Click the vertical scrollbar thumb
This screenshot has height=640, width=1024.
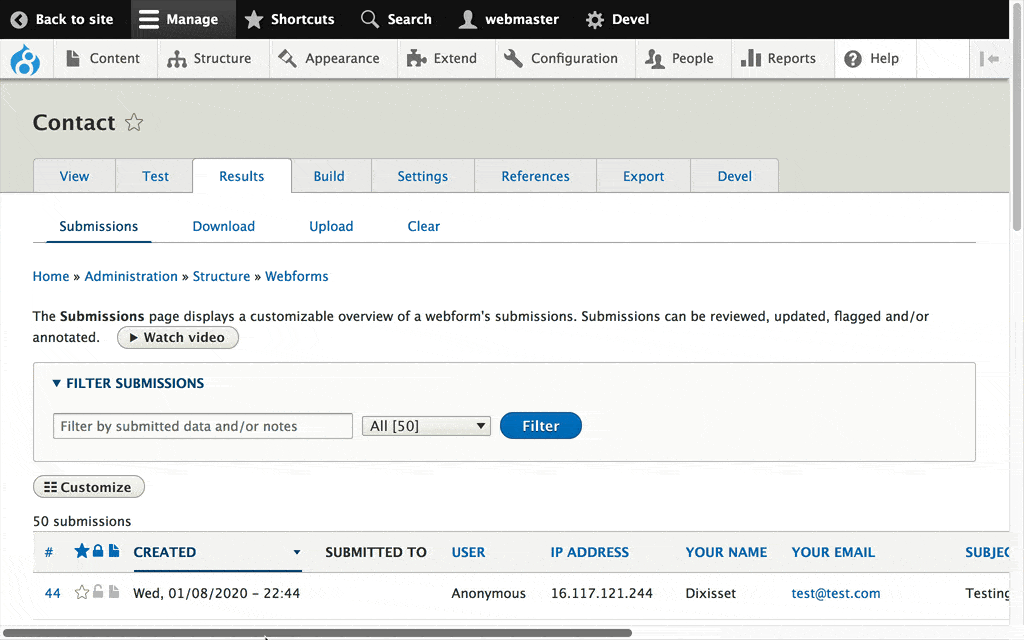(1017, 116)
